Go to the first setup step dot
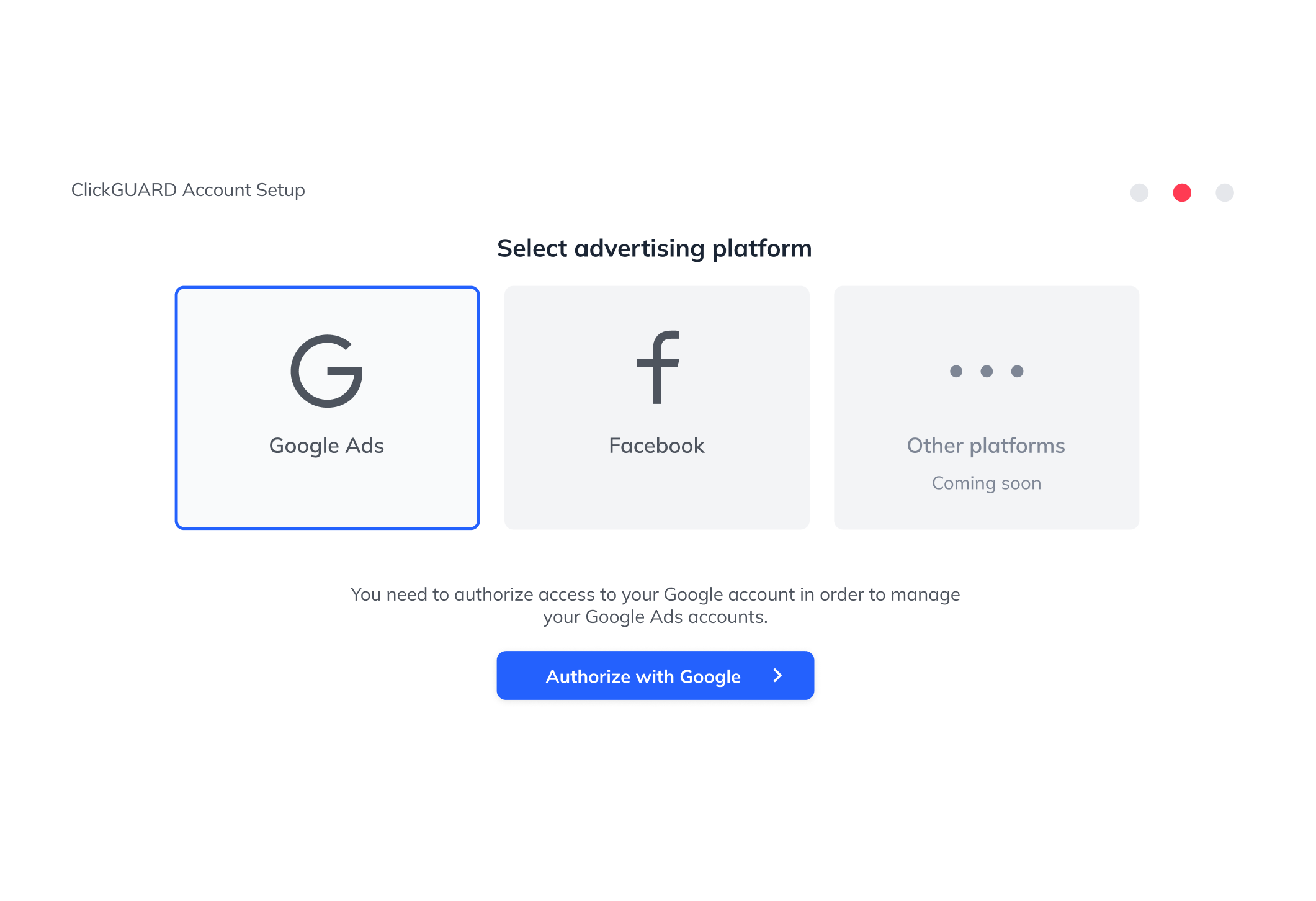Viewport: 1316px width, 901px height. point(1139,192)
